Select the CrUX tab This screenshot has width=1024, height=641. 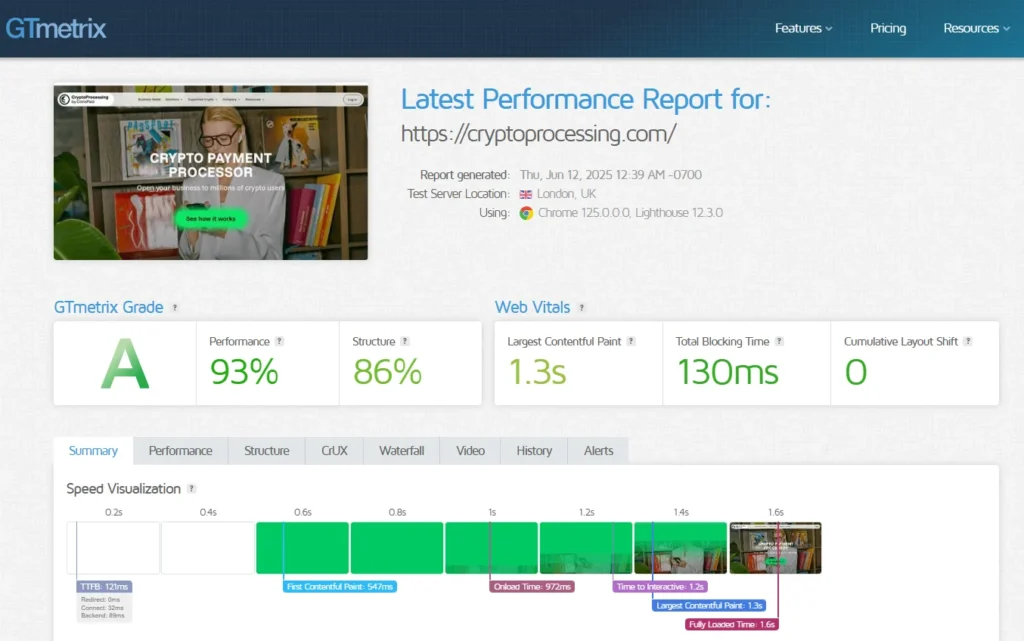pos(334,451)
